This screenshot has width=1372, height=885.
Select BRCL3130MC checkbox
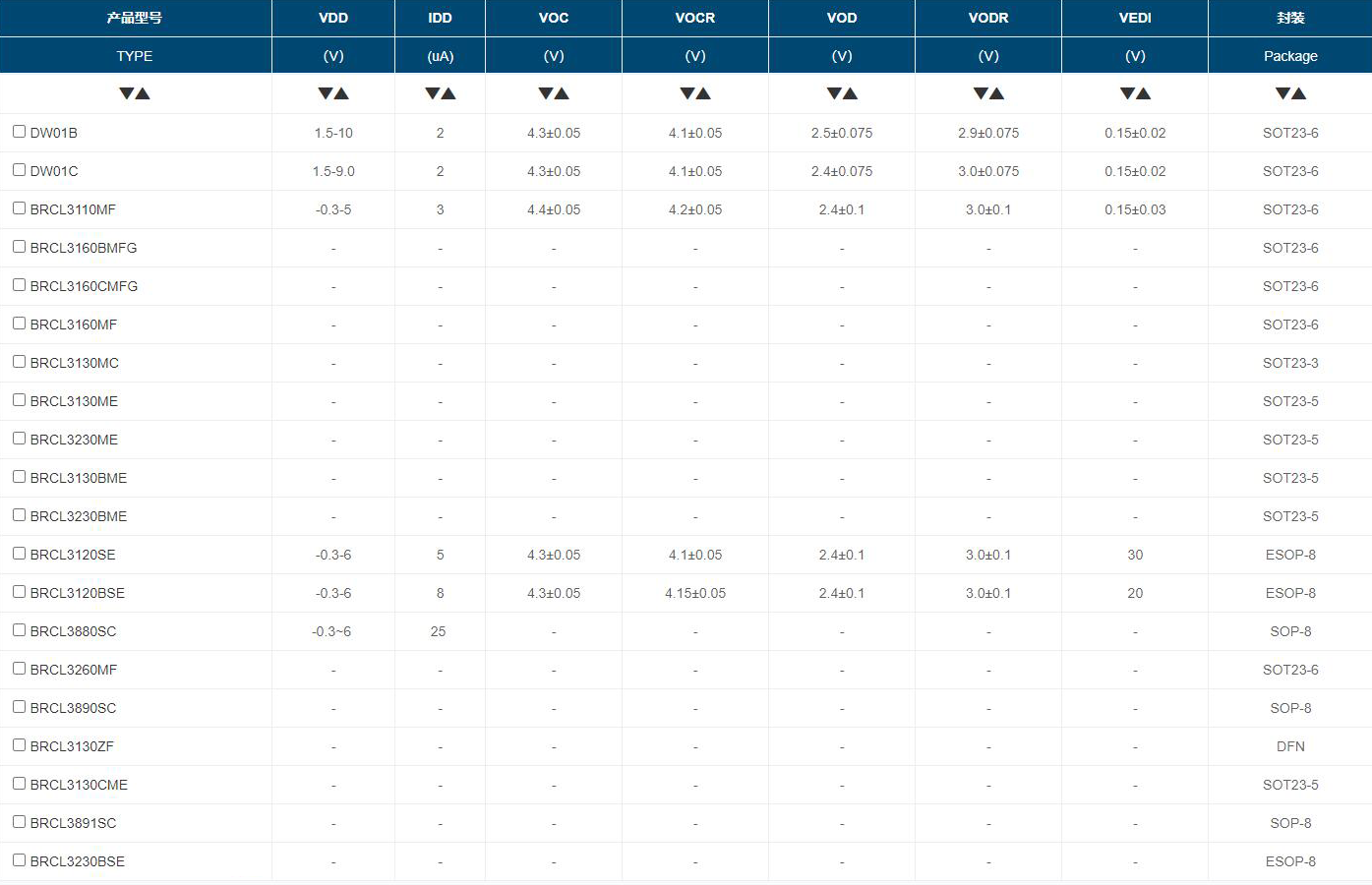19,361
